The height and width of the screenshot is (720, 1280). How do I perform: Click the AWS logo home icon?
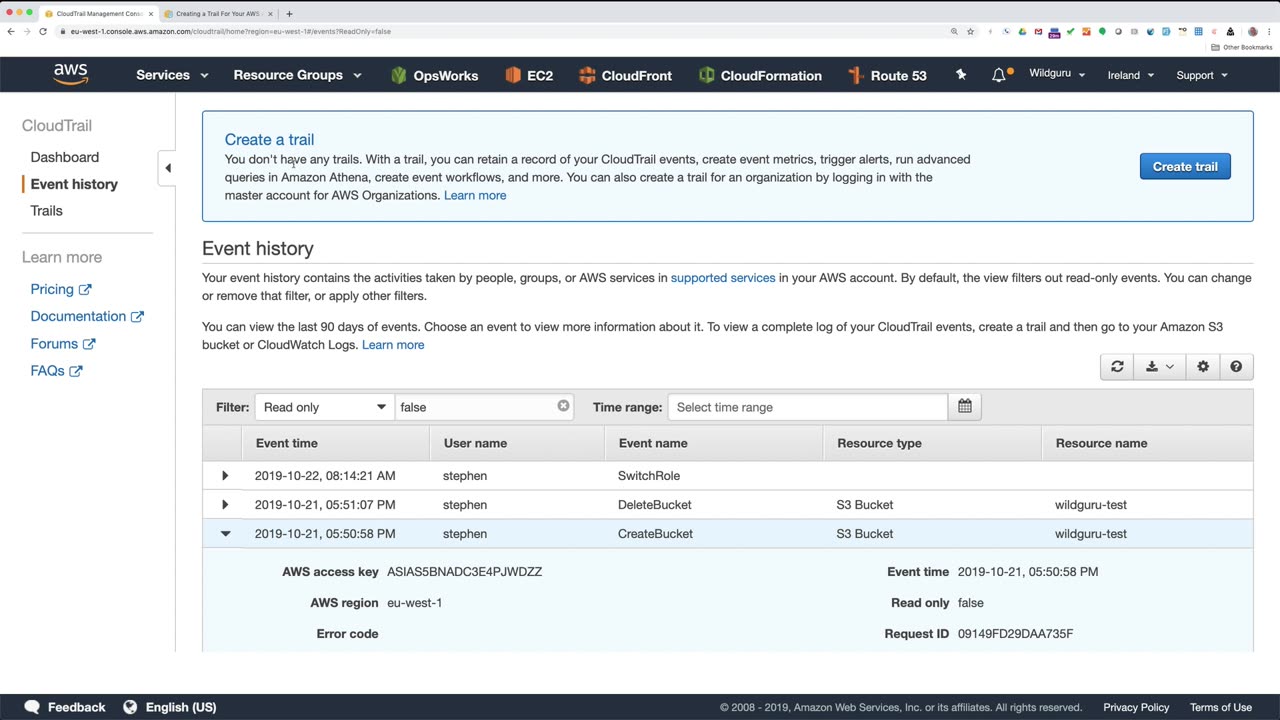[71, 74]
